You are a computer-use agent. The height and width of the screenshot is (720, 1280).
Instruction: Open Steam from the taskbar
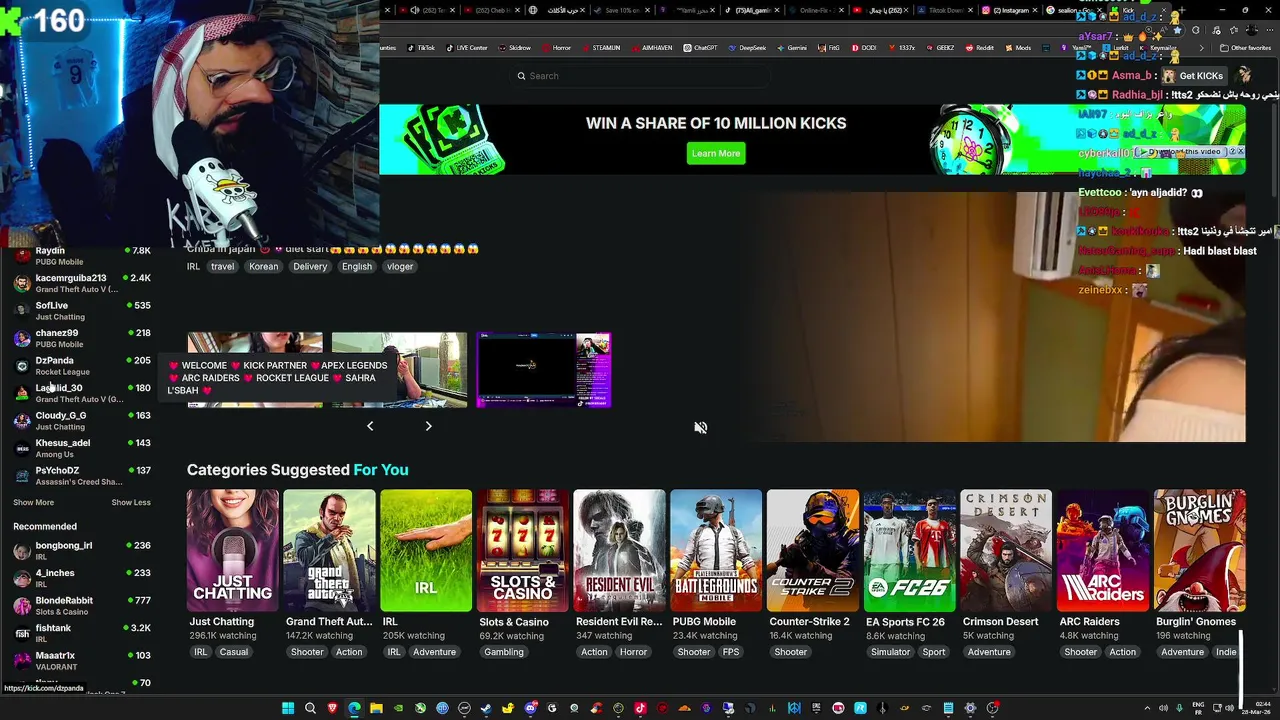(486, 708)
